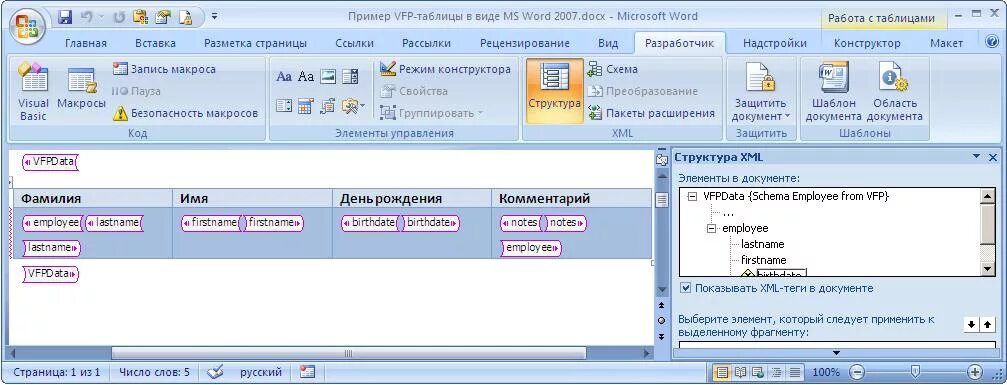Open the Разметка страницы ribbon tab
This screenshot has height=385, width=1007.
(x=255, y=44)
